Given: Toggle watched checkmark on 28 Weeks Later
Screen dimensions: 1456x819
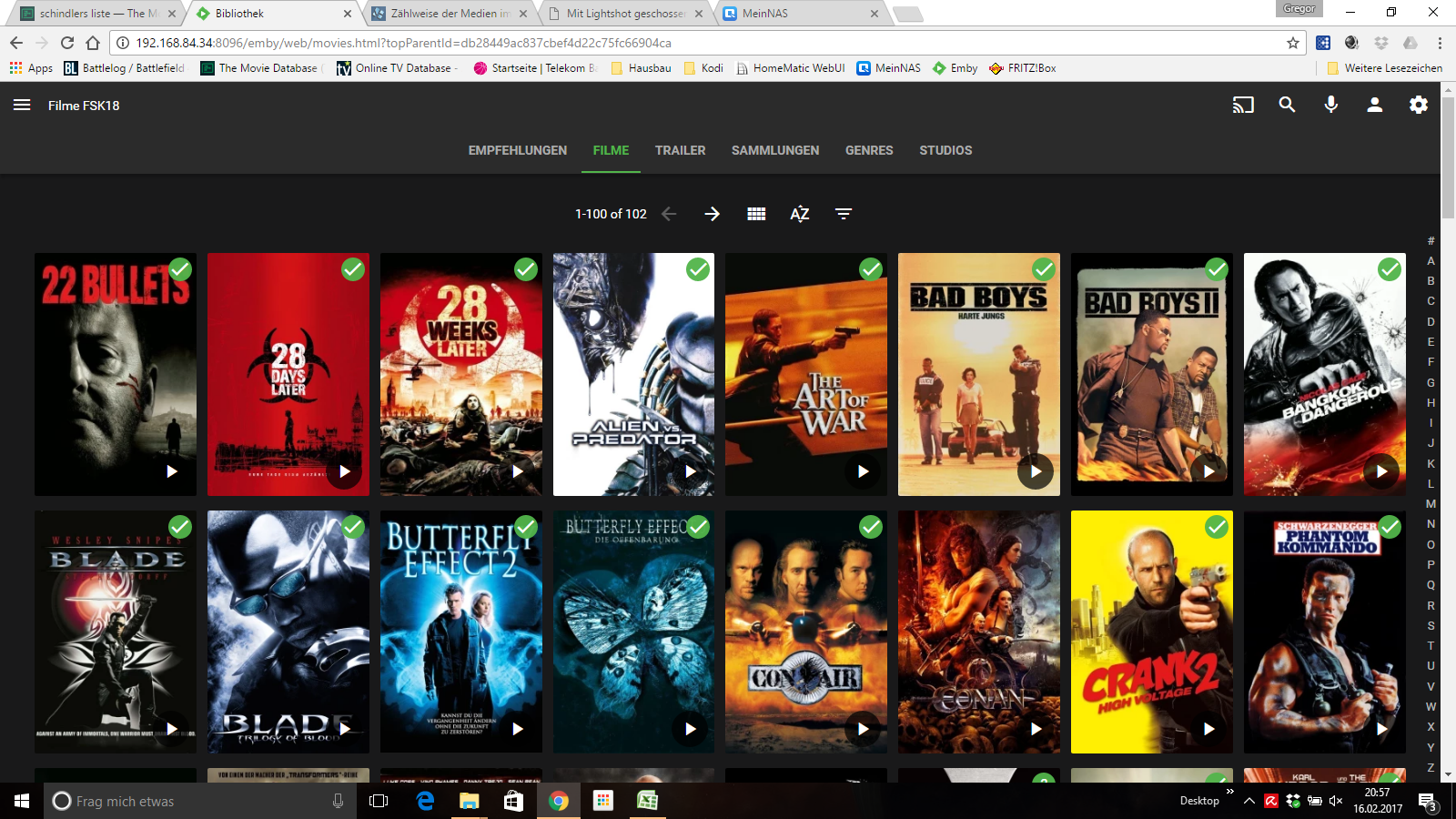Looking at the screenshot, I should (x=526, y=269).
